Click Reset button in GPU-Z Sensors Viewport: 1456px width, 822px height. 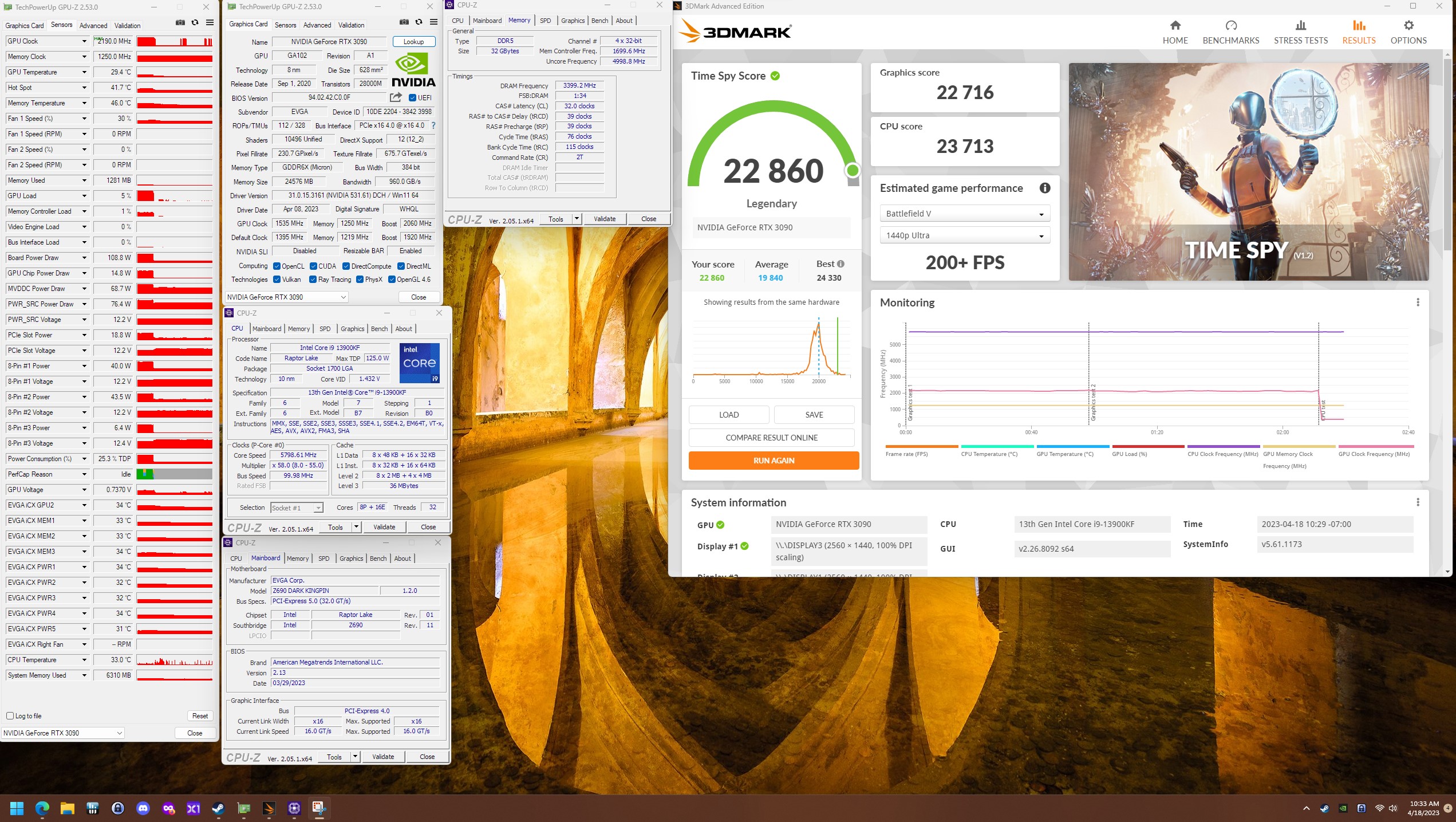click(x=200, y=716)
